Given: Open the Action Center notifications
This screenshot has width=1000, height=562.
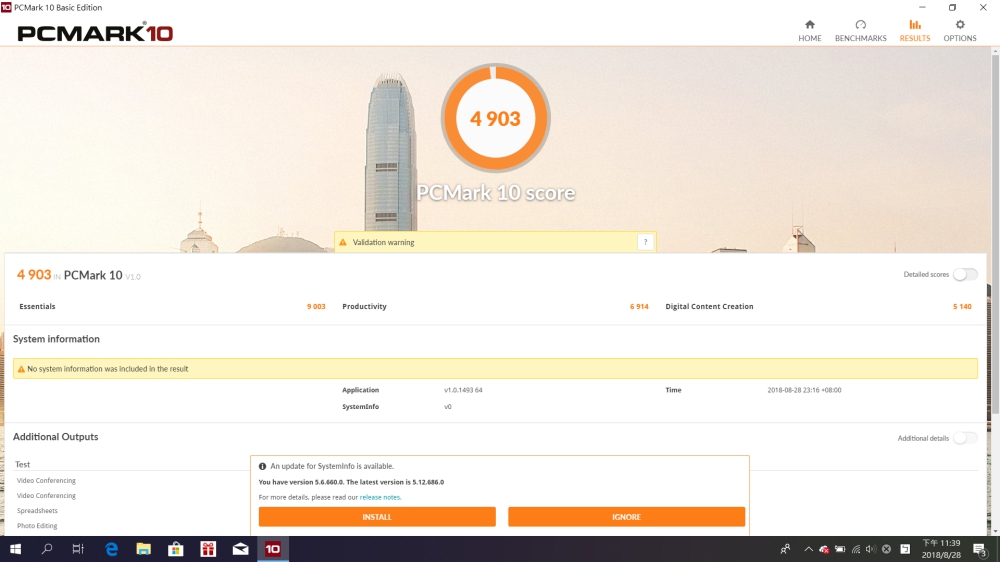Looking at the screenshot, I should point(980,549).
